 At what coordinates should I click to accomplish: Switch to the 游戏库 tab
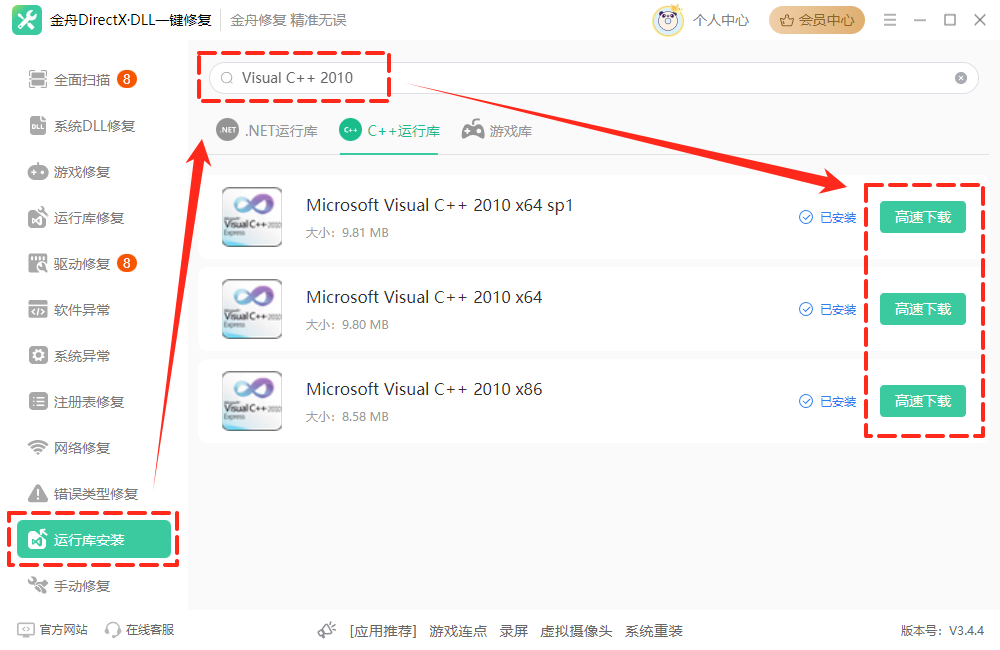pyautogui.click(x=497, y=131)
